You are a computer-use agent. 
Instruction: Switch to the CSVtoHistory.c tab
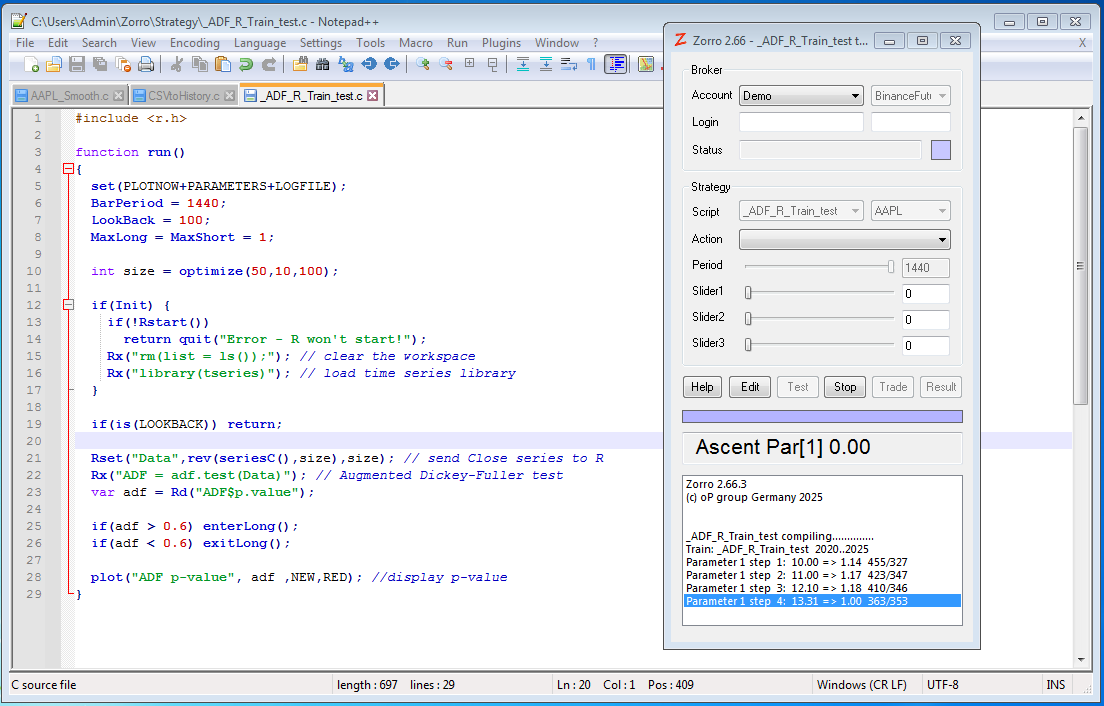click(x=183, y=96)
